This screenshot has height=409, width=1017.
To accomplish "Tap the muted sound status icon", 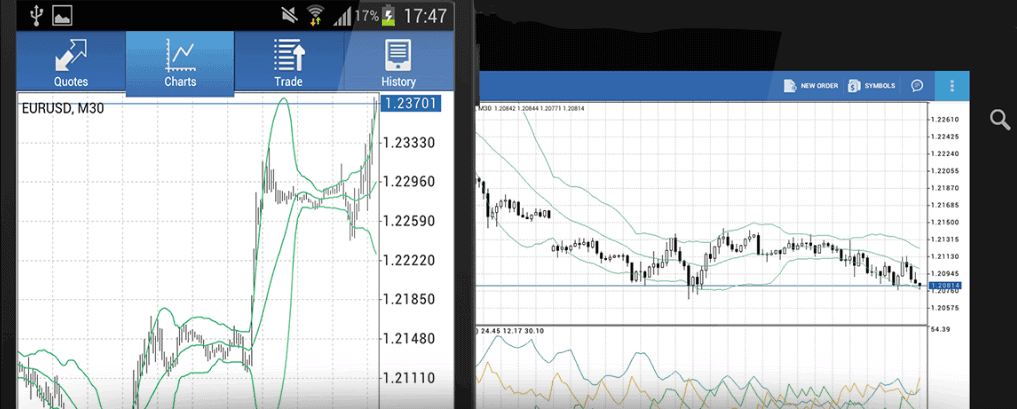I will click(290, 16).
